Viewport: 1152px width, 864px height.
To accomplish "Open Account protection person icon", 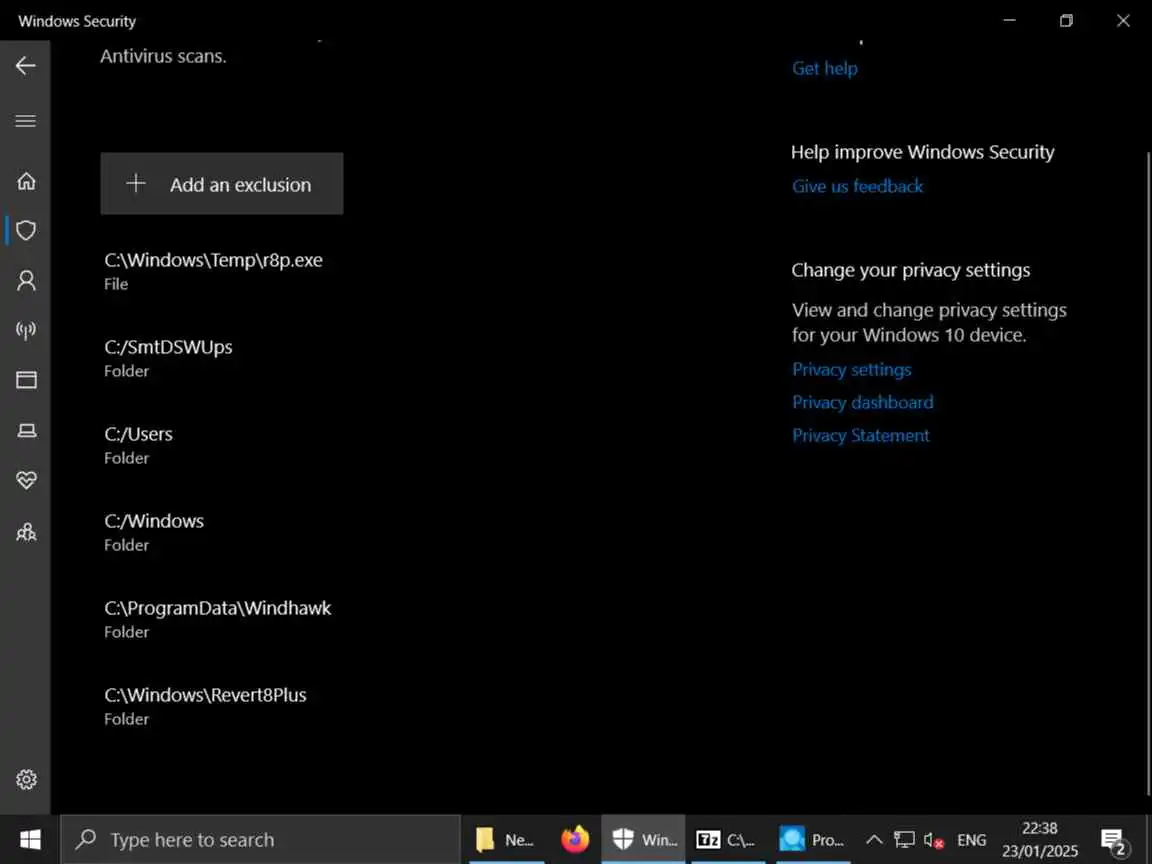I will (x=26, y=280).
